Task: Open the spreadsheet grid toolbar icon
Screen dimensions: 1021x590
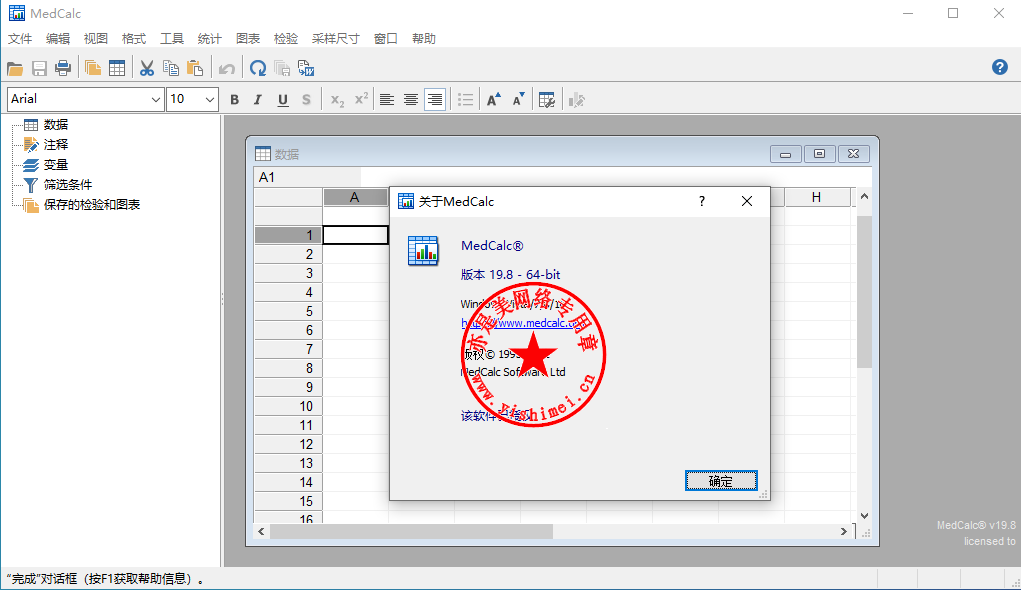Action: click(x=117, y=68)
